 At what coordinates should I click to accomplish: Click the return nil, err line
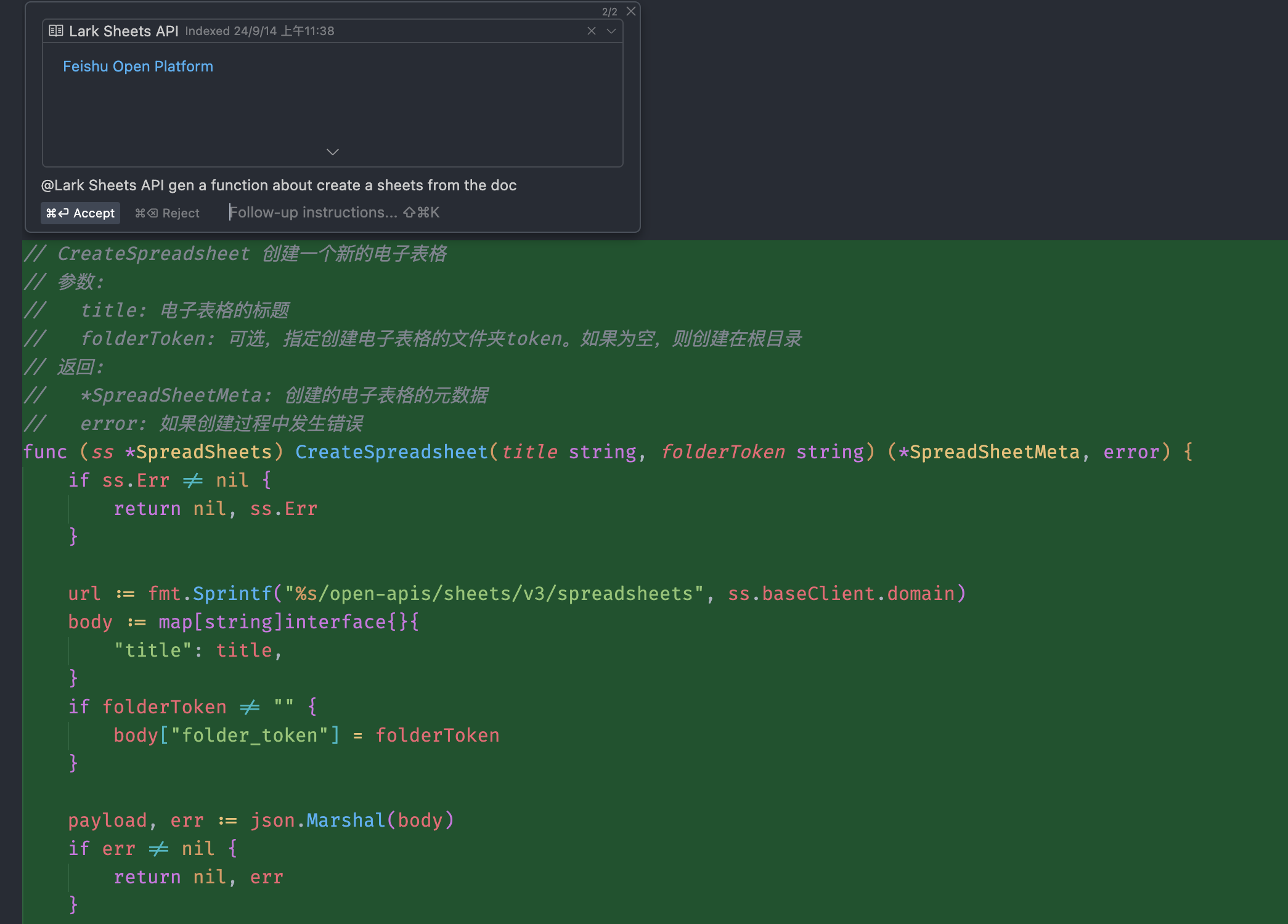pyautogui.click(x=198, y=877)
